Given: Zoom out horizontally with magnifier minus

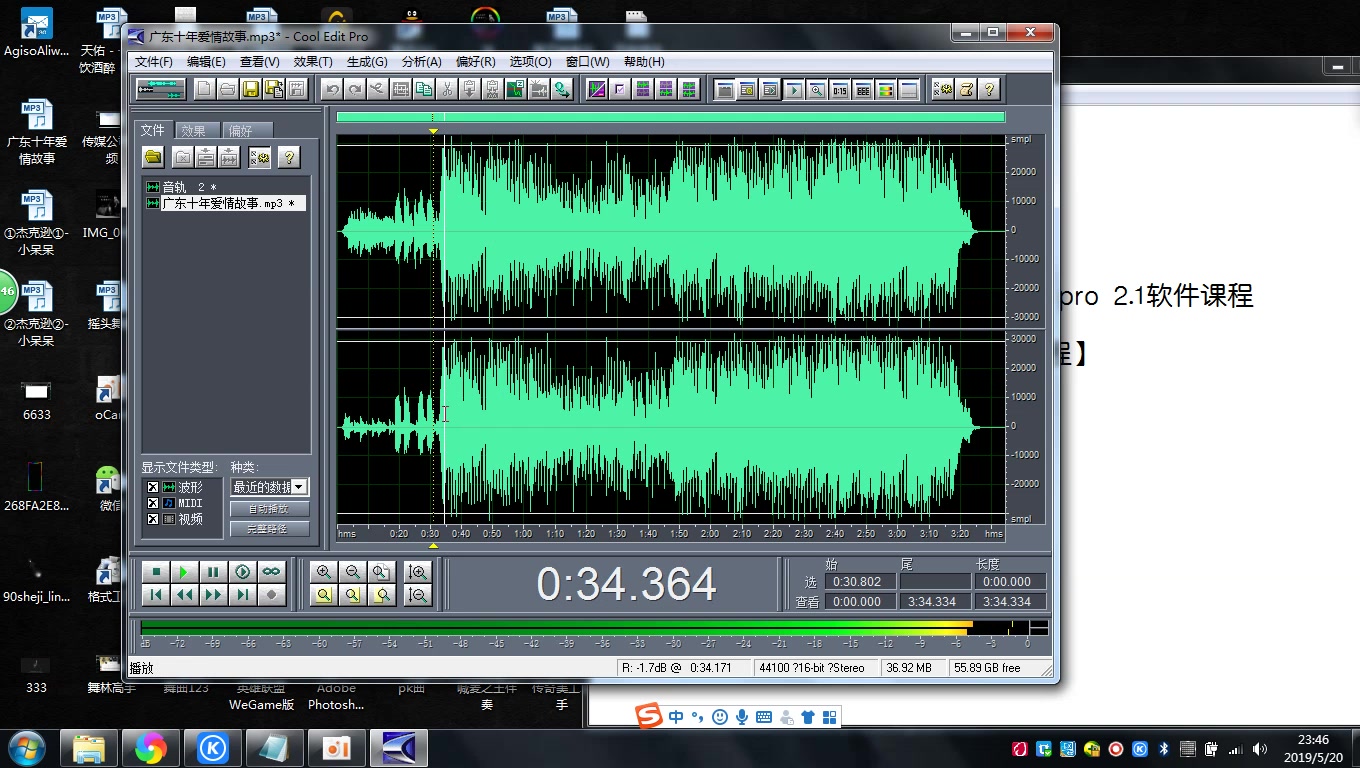Looking at the screenshot, I should pyautogui.click(x=352, y=572).
